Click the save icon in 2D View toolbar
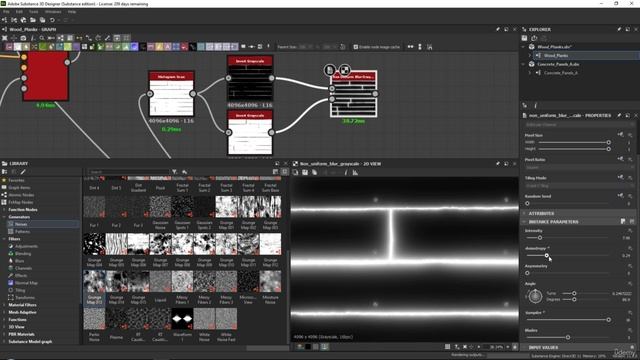This screenshot has height=360, width=640. pos(305,173)
